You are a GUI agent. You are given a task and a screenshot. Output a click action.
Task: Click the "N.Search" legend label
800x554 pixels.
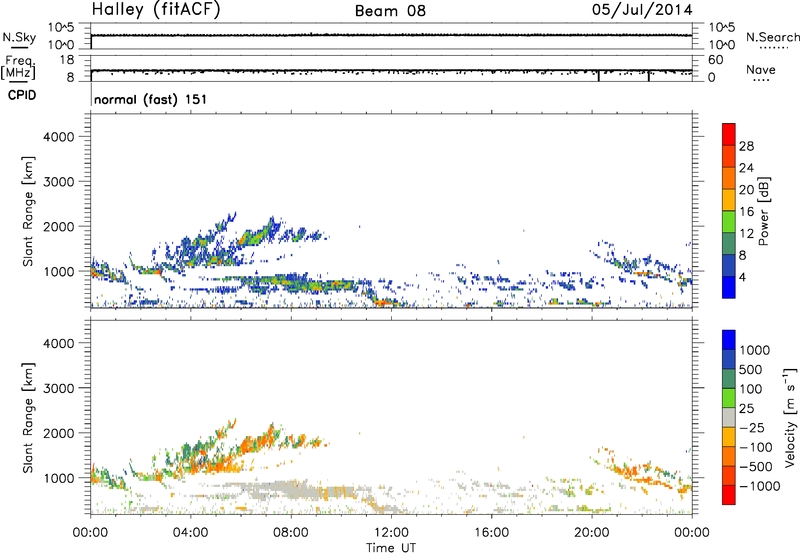773,37
